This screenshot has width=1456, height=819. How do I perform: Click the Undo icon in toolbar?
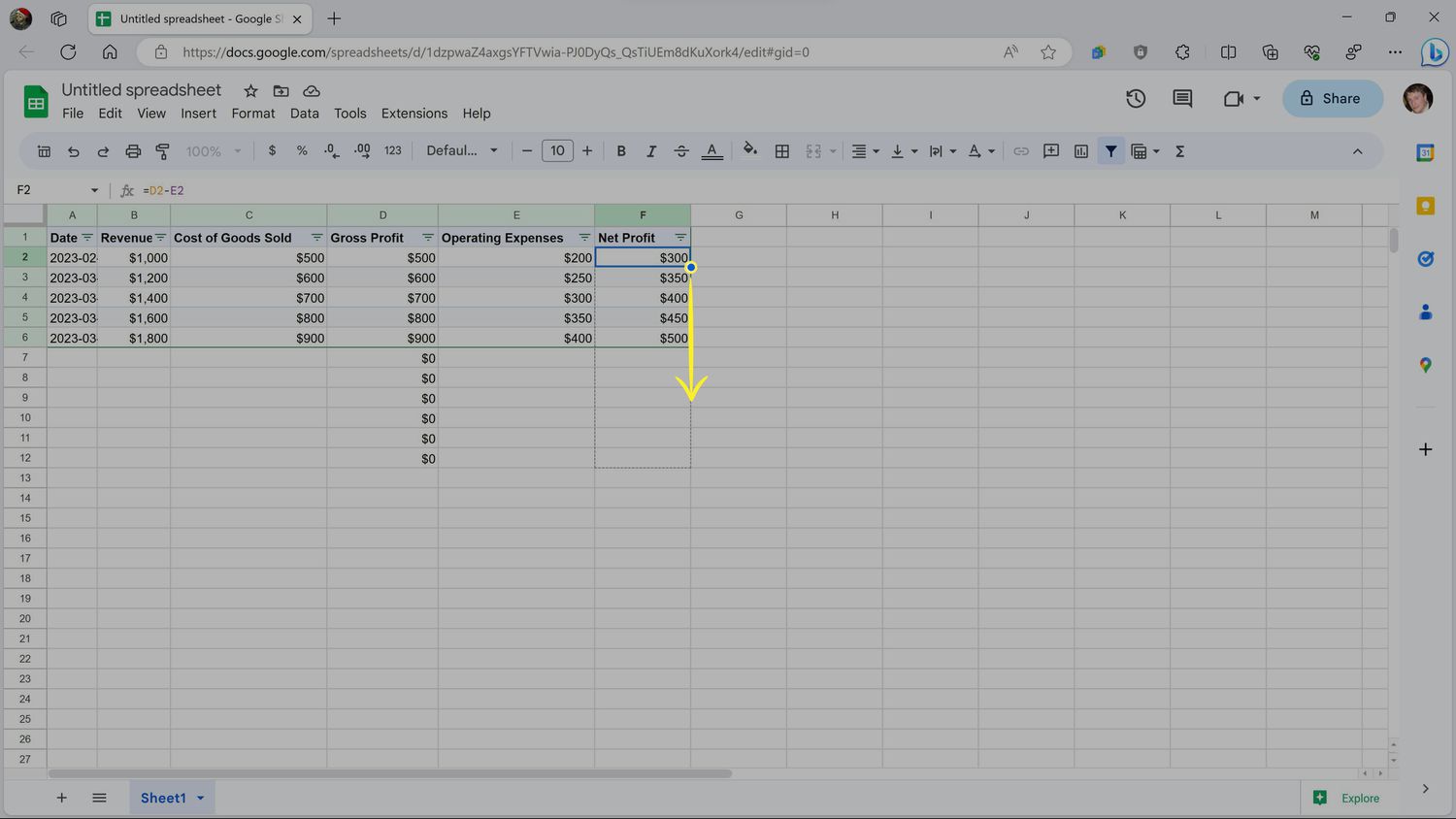tap(73, 151)
